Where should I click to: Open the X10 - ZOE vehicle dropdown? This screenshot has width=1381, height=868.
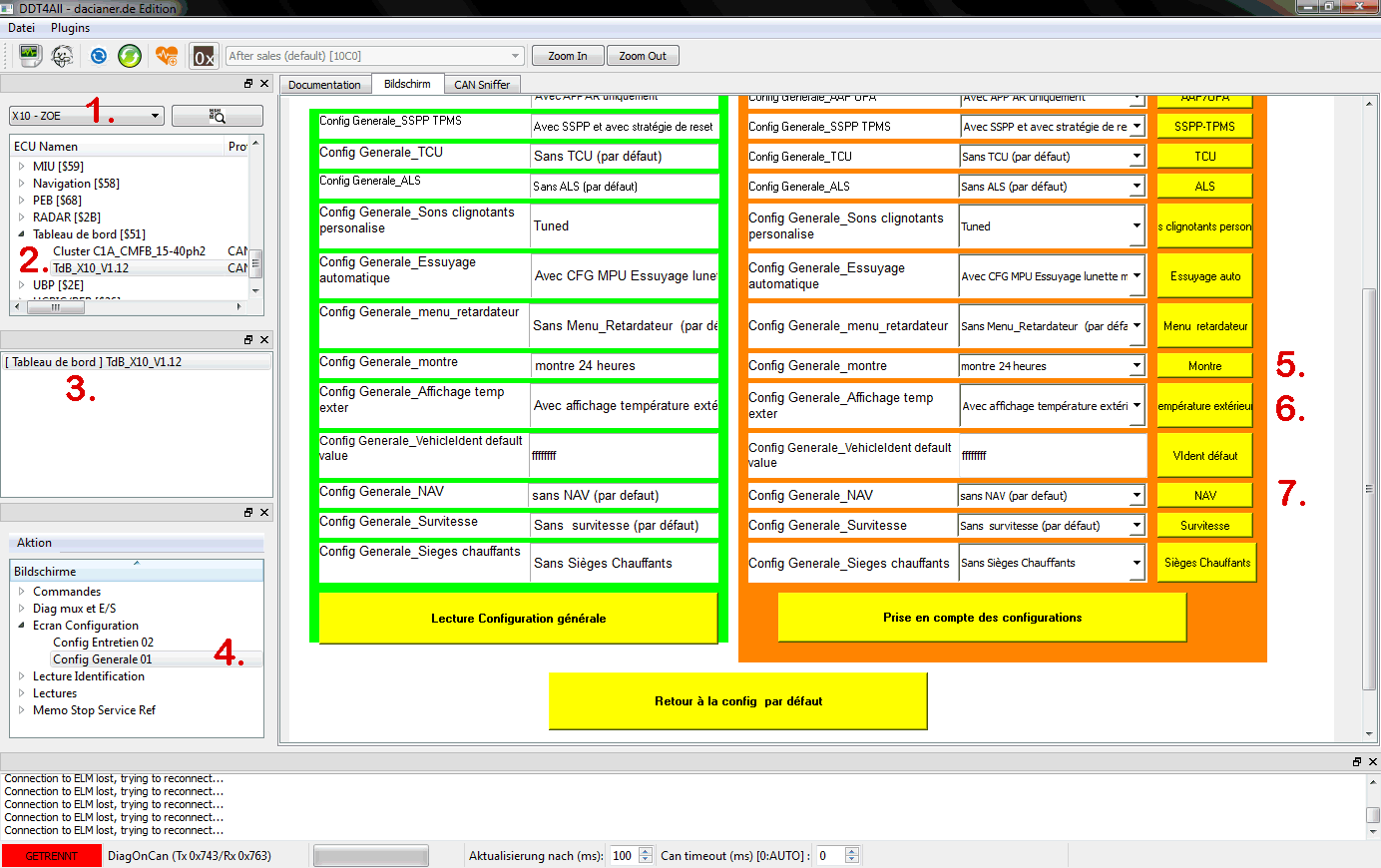[87, 116]
